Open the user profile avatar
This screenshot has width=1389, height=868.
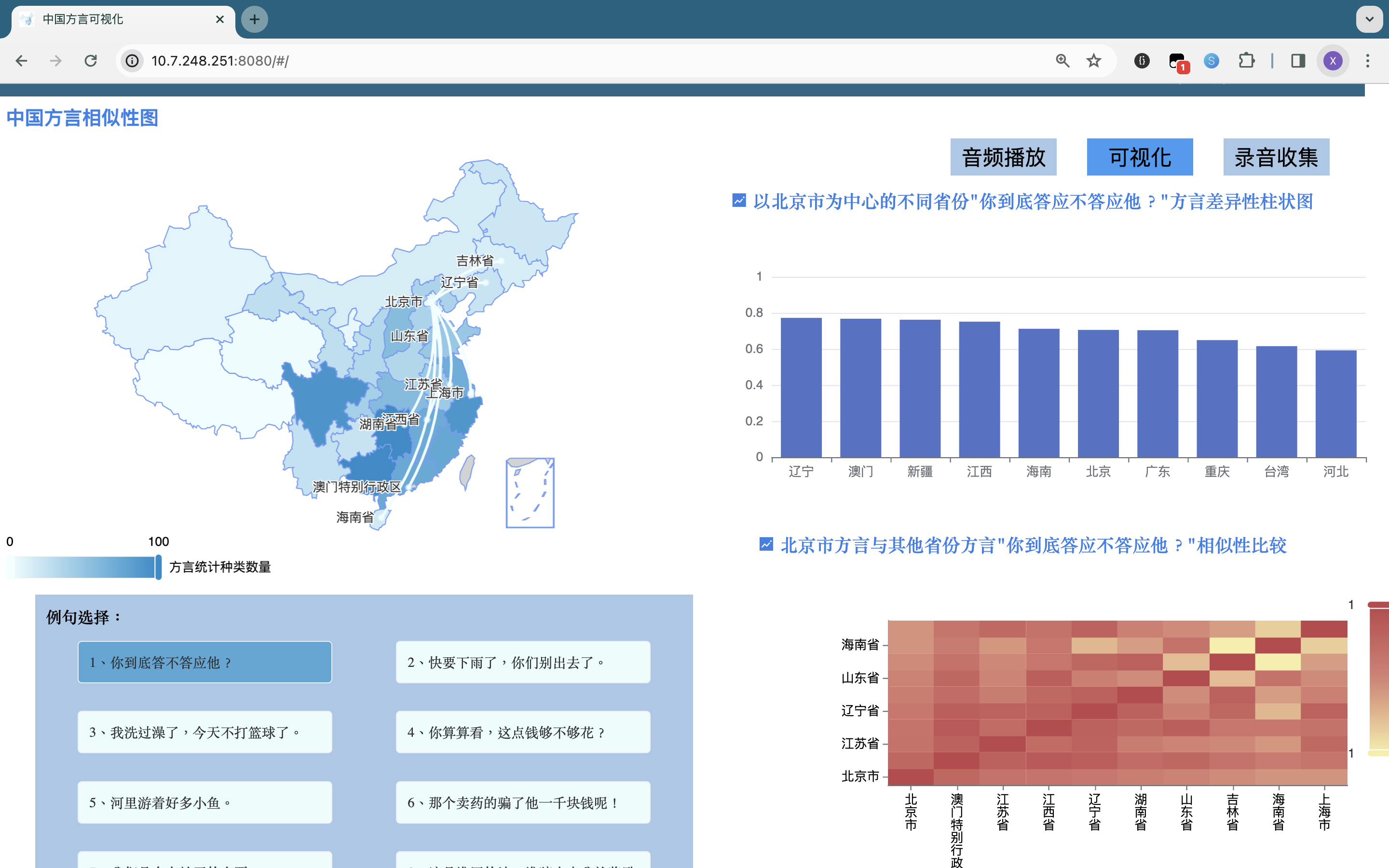click(1333, 61)
